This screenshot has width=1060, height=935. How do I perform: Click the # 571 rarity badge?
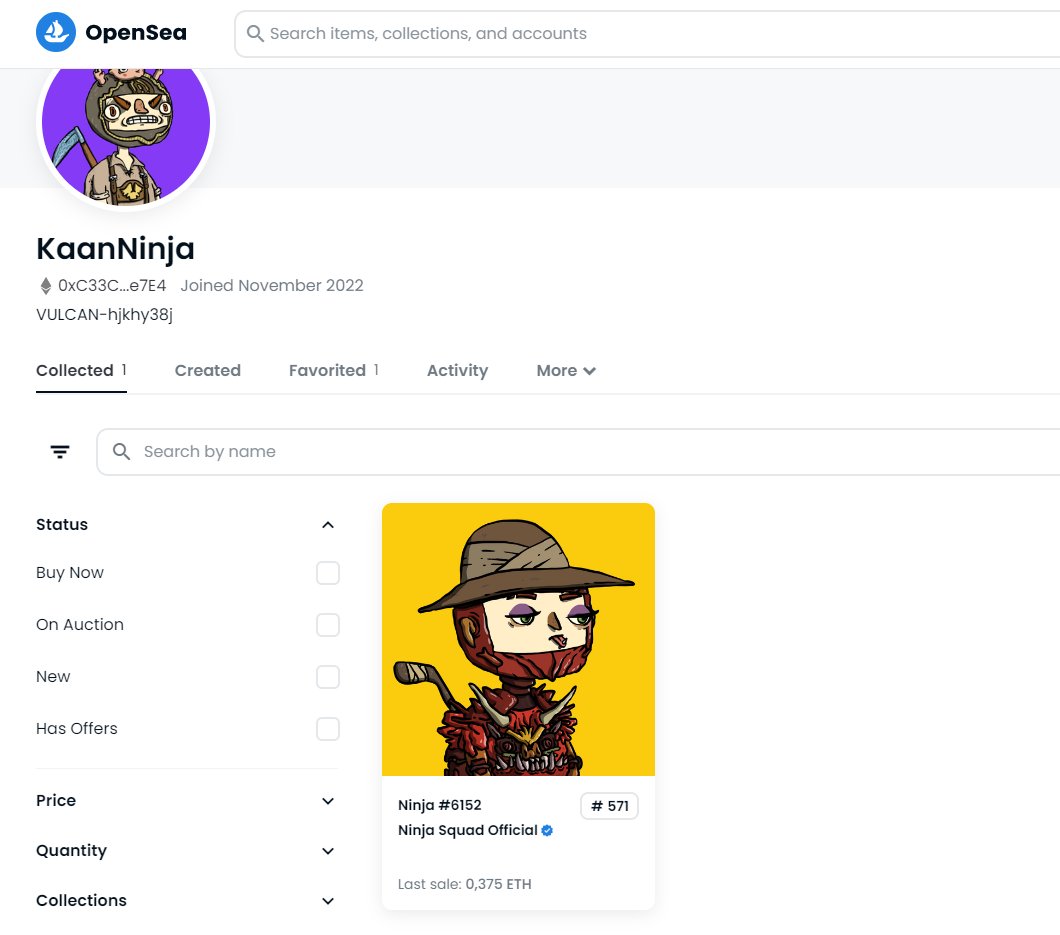[x=609, y=805]
